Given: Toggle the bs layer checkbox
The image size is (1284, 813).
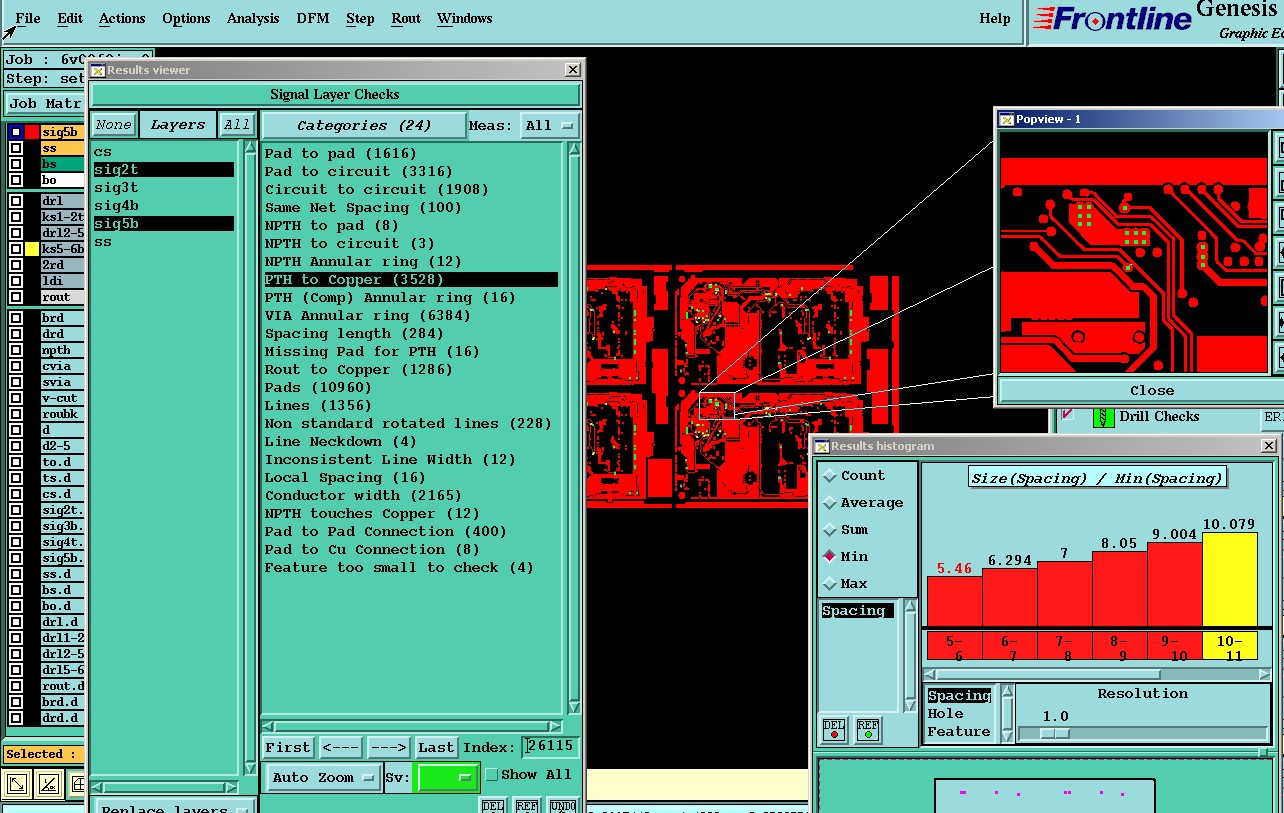Looking at the screenshot, I should pos(16,164).
